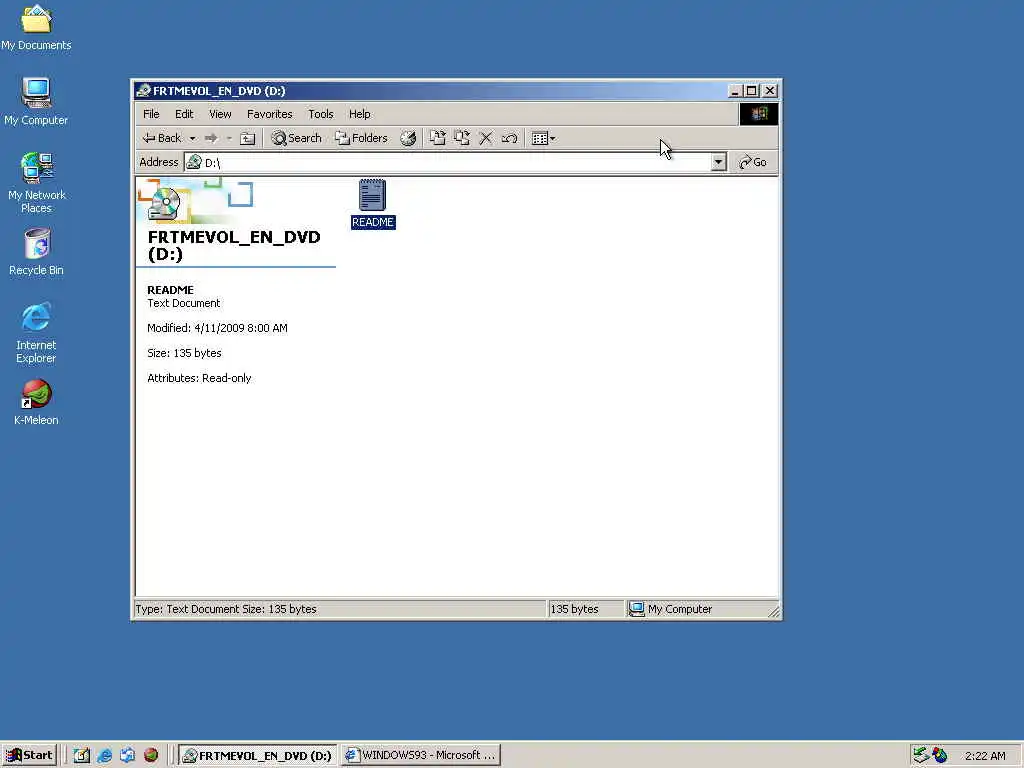The width and height of the screenshot is (1024, 768).
Task: Click the Go button
Action: point(753,162)
